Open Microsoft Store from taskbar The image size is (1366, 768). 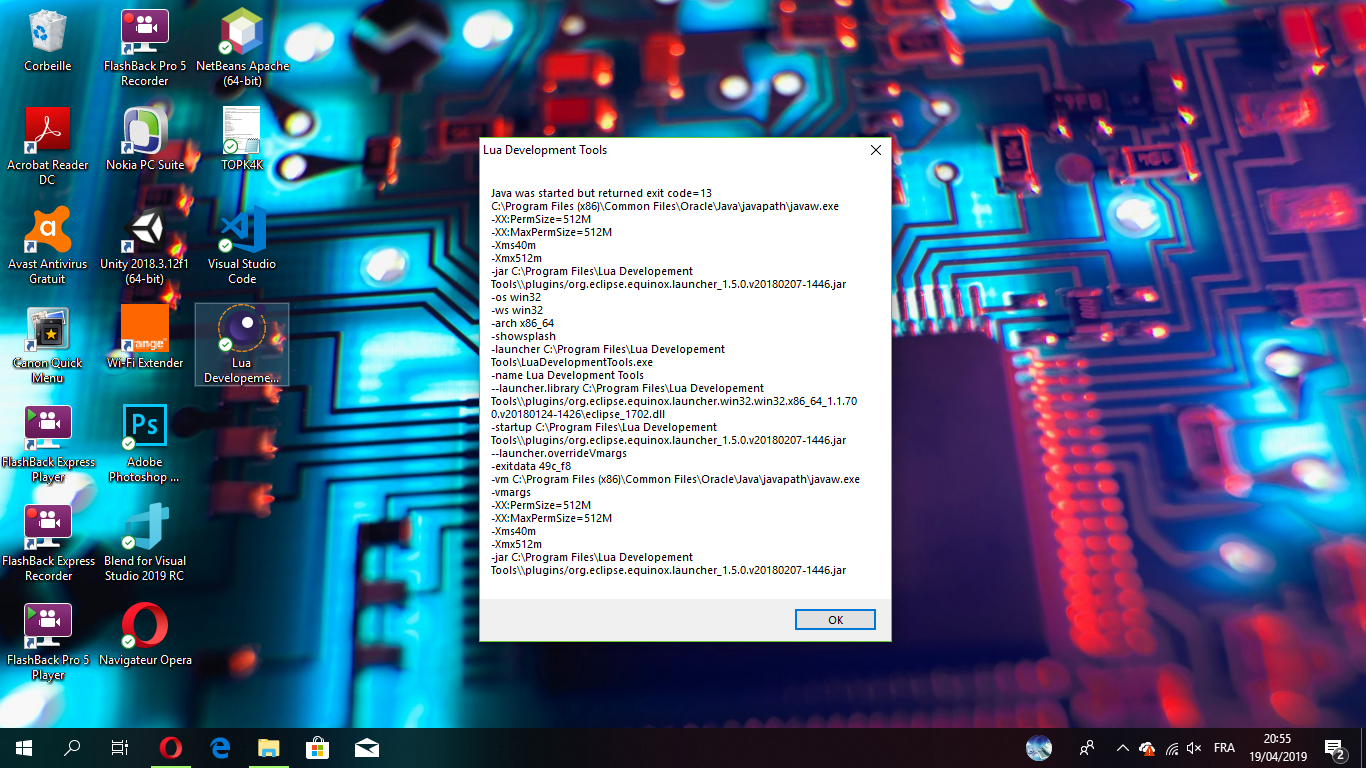click(317, 748)
